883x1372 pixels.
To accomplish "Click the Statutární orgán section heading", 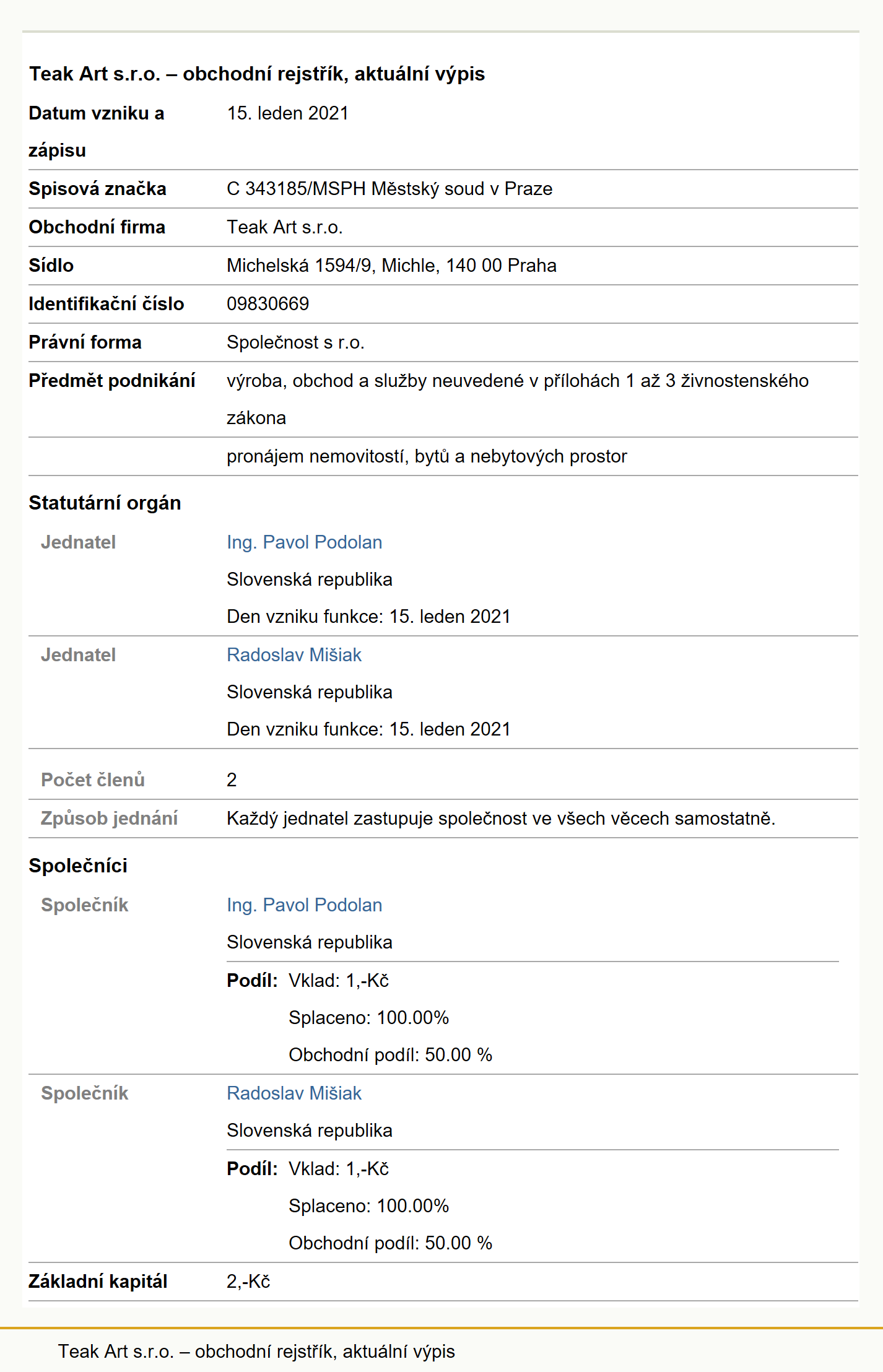I will [x=105, y=503].
